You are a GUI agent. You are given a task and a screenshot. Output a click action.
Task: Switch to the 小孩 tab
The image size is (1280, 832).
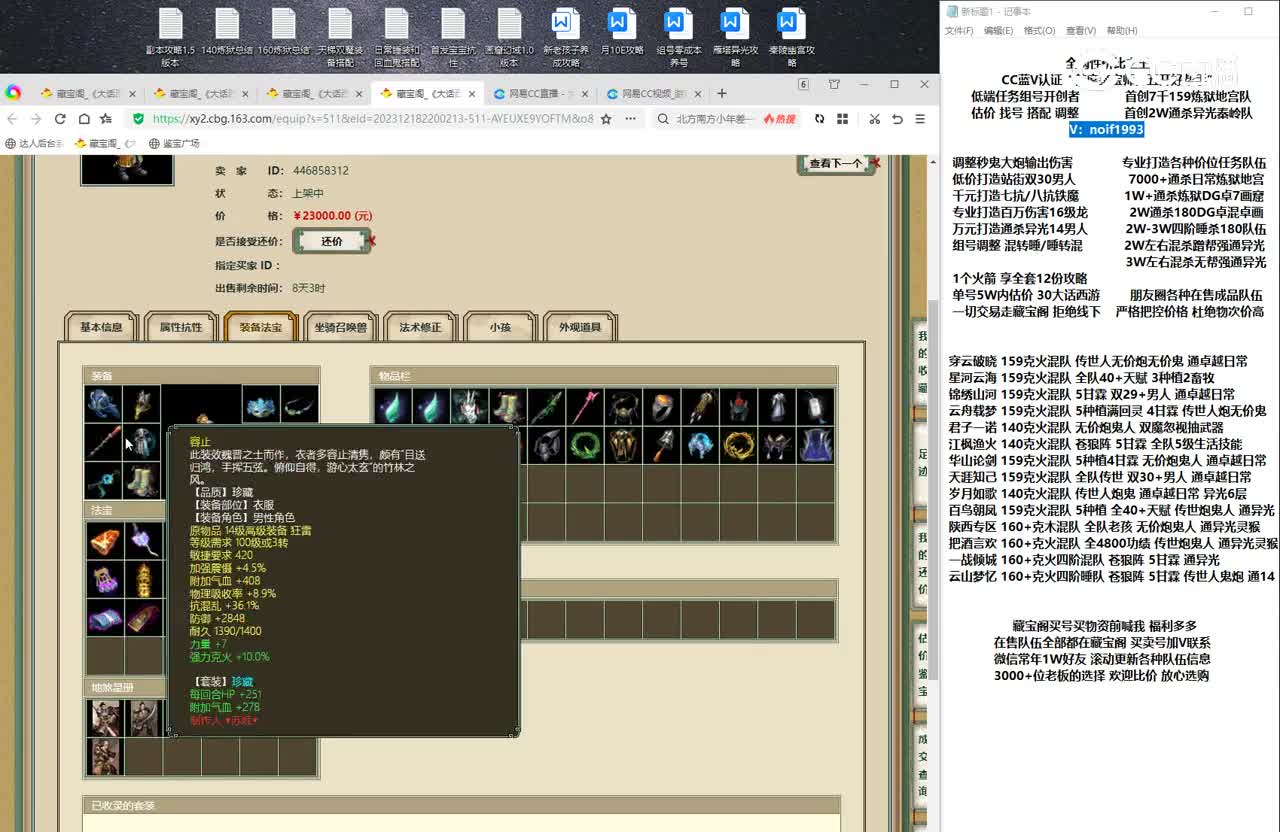(x=500, y=327)
